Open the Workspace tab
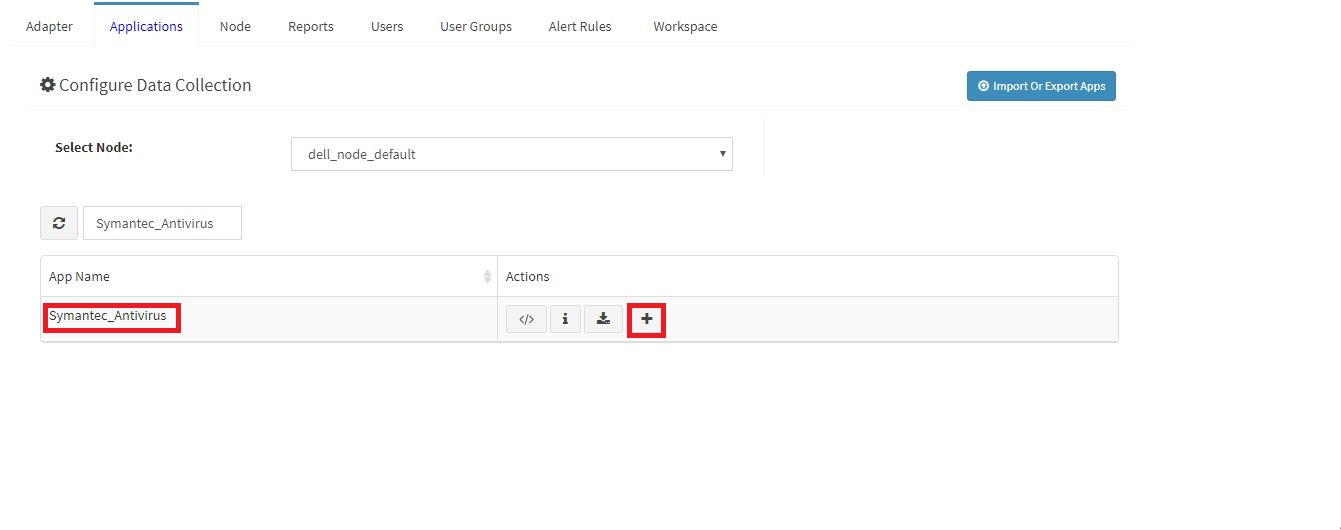 (x=685, y=26)
